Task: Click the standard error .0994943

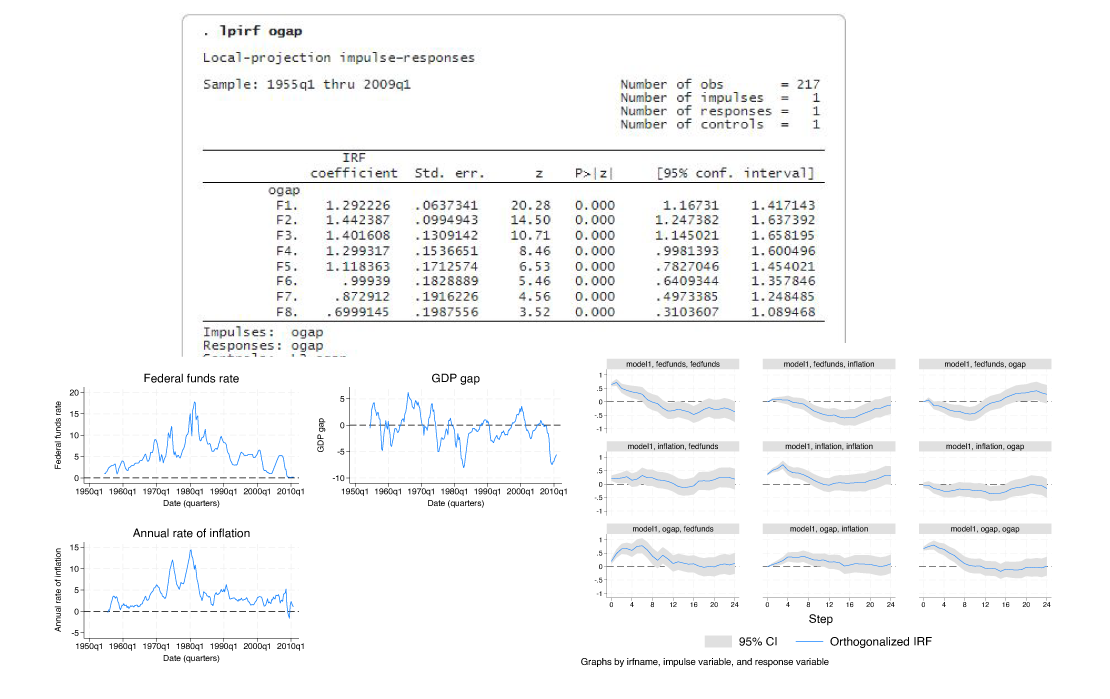Action: point(446,220)
